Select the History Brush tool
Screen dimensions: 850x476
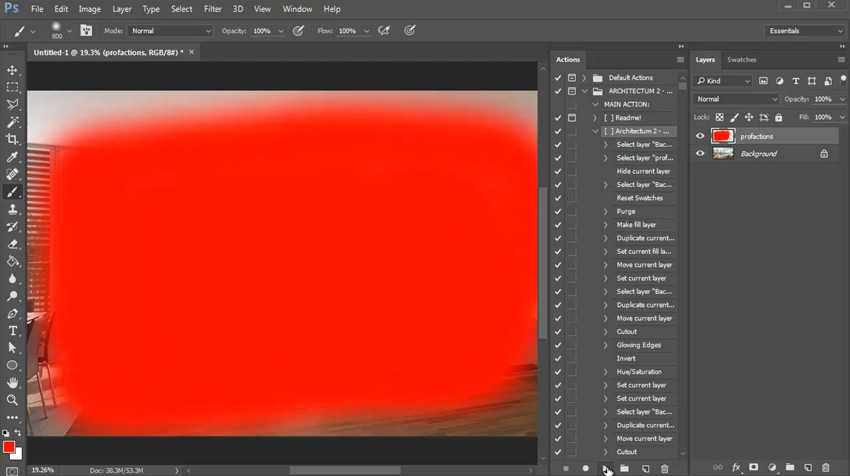(x=12, y=227)
